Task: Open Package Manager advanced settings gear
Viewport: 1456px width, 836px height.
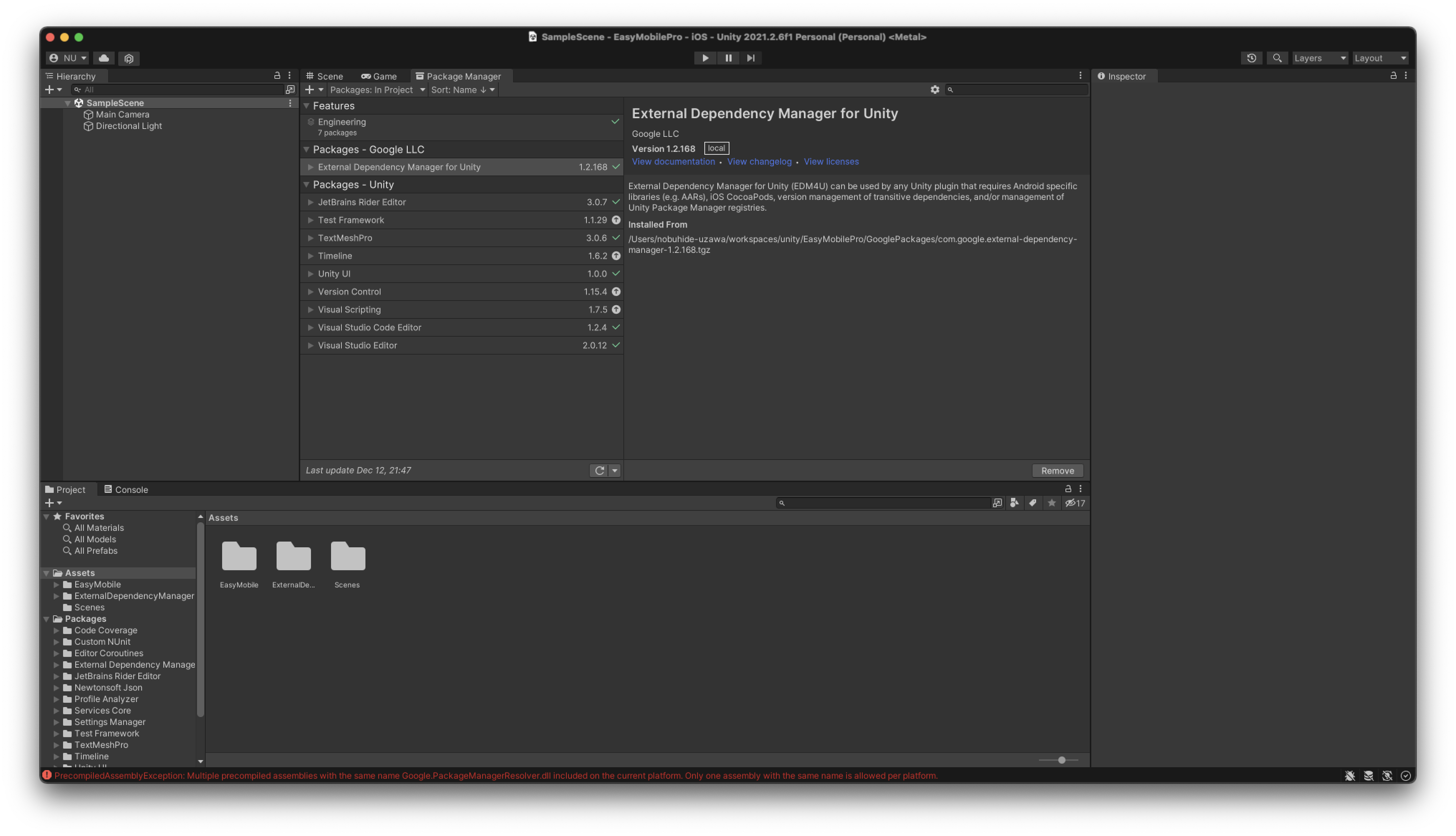Action: pyautogui.click(x=935, y=90)
